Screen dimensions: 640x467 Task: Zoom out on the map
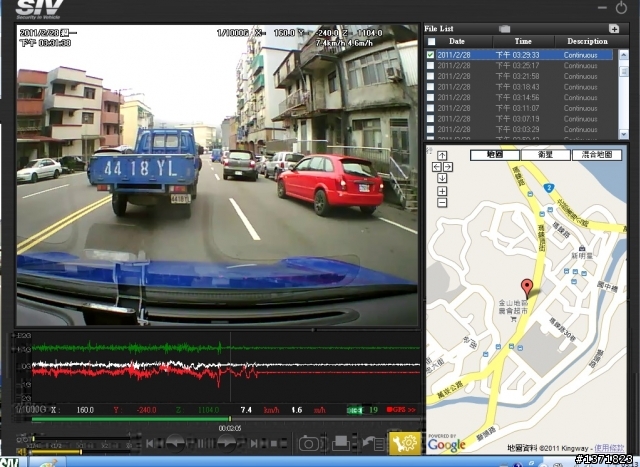pyautogui.click(x=442, y=202)
